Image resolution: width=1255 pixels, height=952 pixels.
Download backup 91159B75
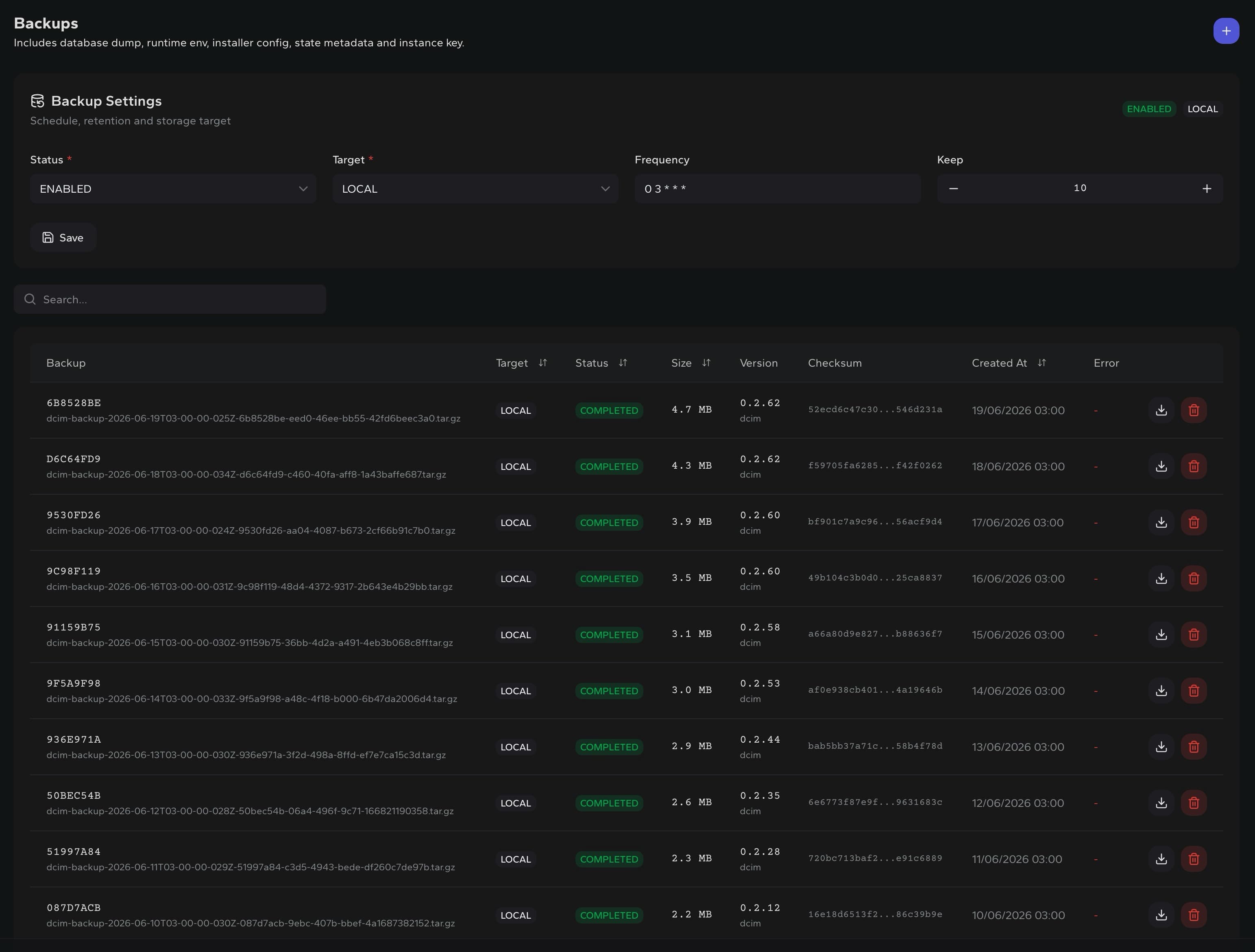(1161, 635)
